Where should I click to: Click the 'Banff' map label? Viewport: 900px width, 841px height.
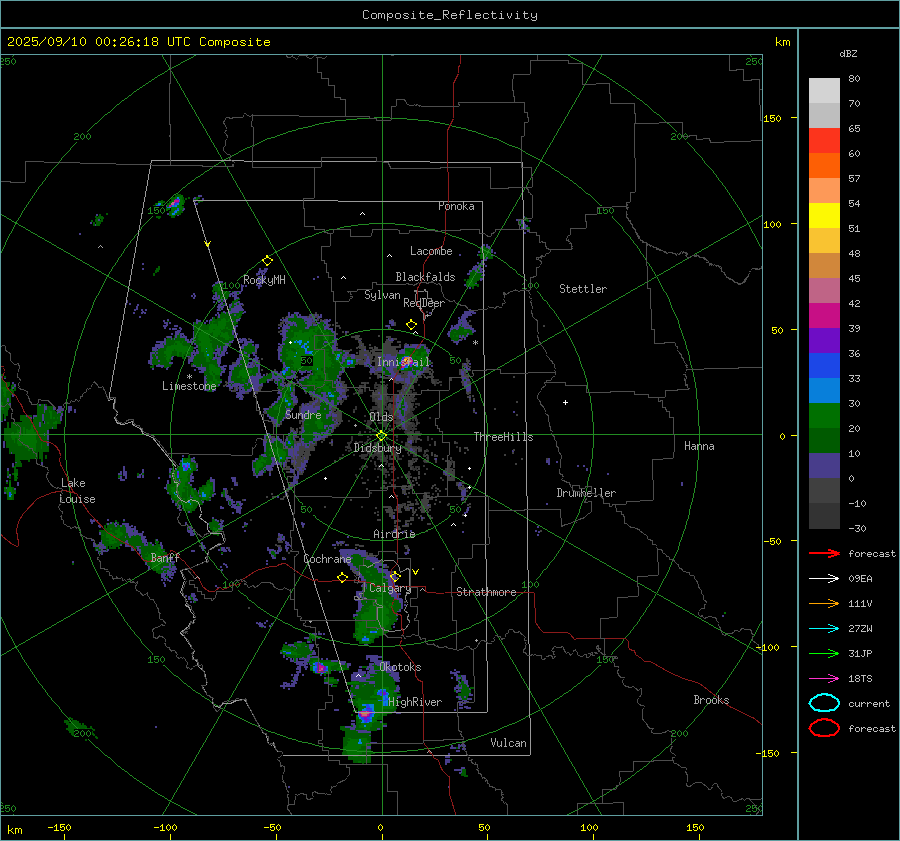click(x=165, y=557)
